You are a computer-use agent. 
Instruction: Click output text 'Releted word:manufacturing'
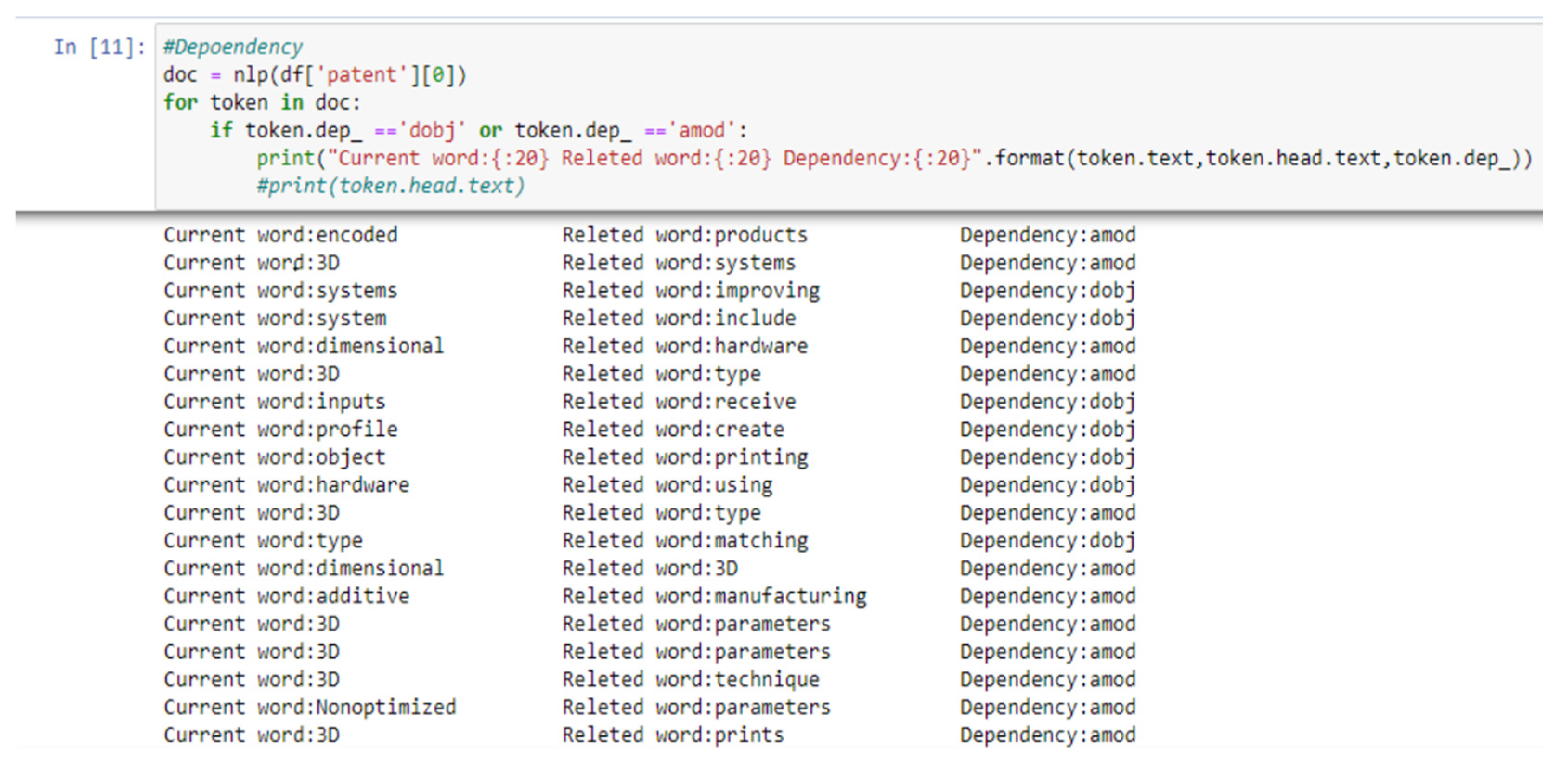click(x=714, y=596)
